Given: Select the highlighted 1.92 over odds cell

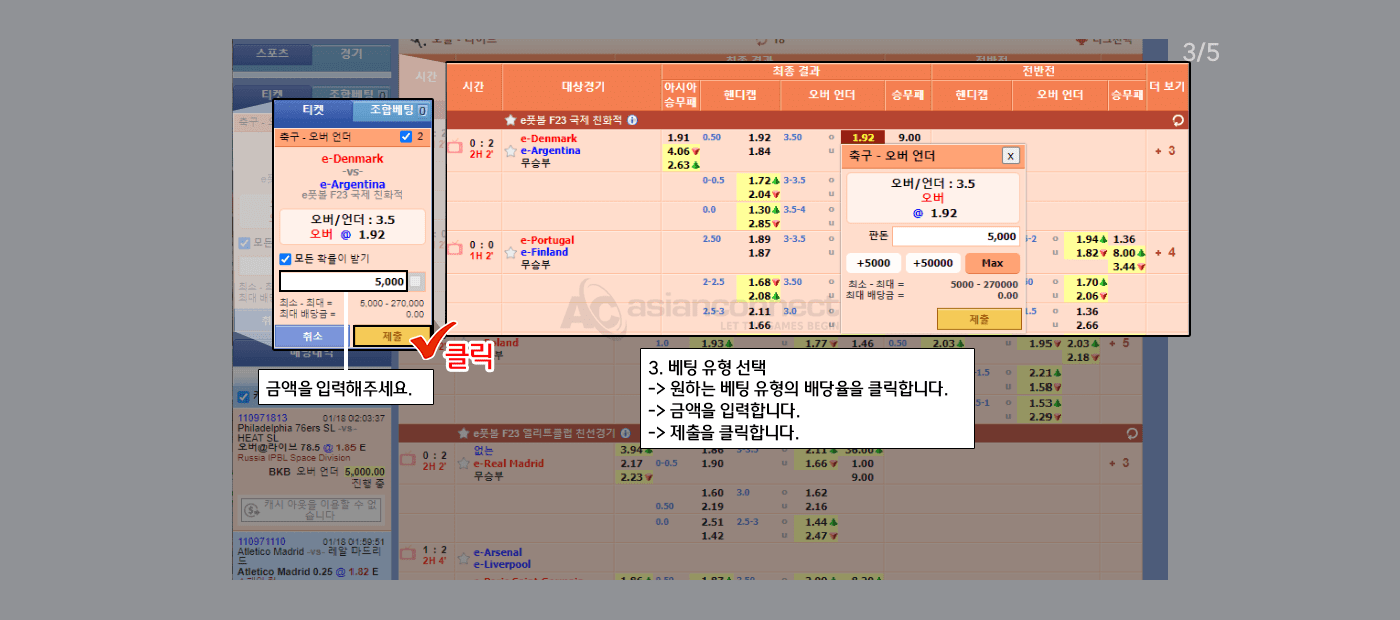Looking at the screenshot, I should pyautogui.click(x=864, y=138).
